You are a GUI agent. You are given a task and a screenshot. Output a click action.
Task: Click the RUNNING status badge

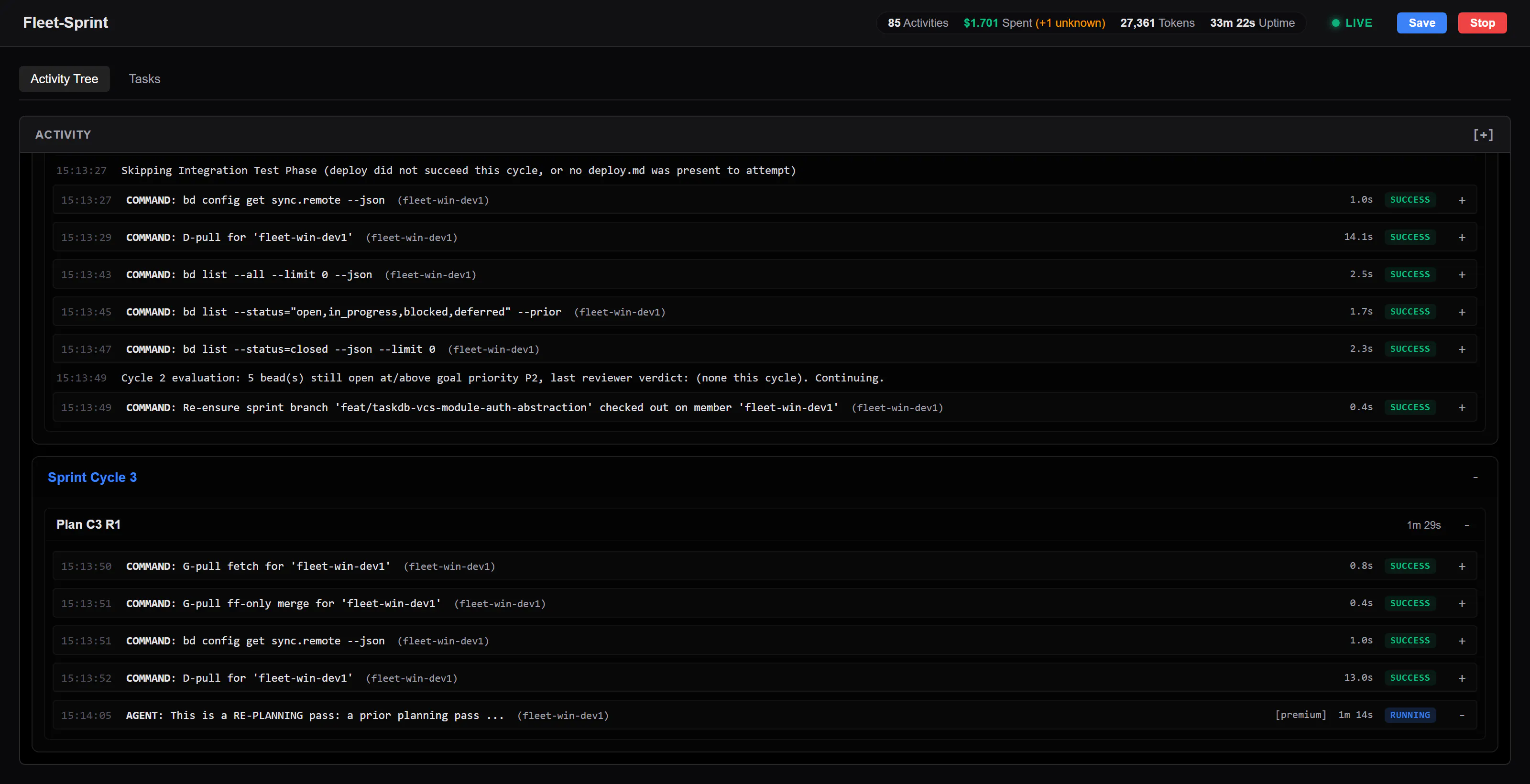click(x=1410, y=715)
